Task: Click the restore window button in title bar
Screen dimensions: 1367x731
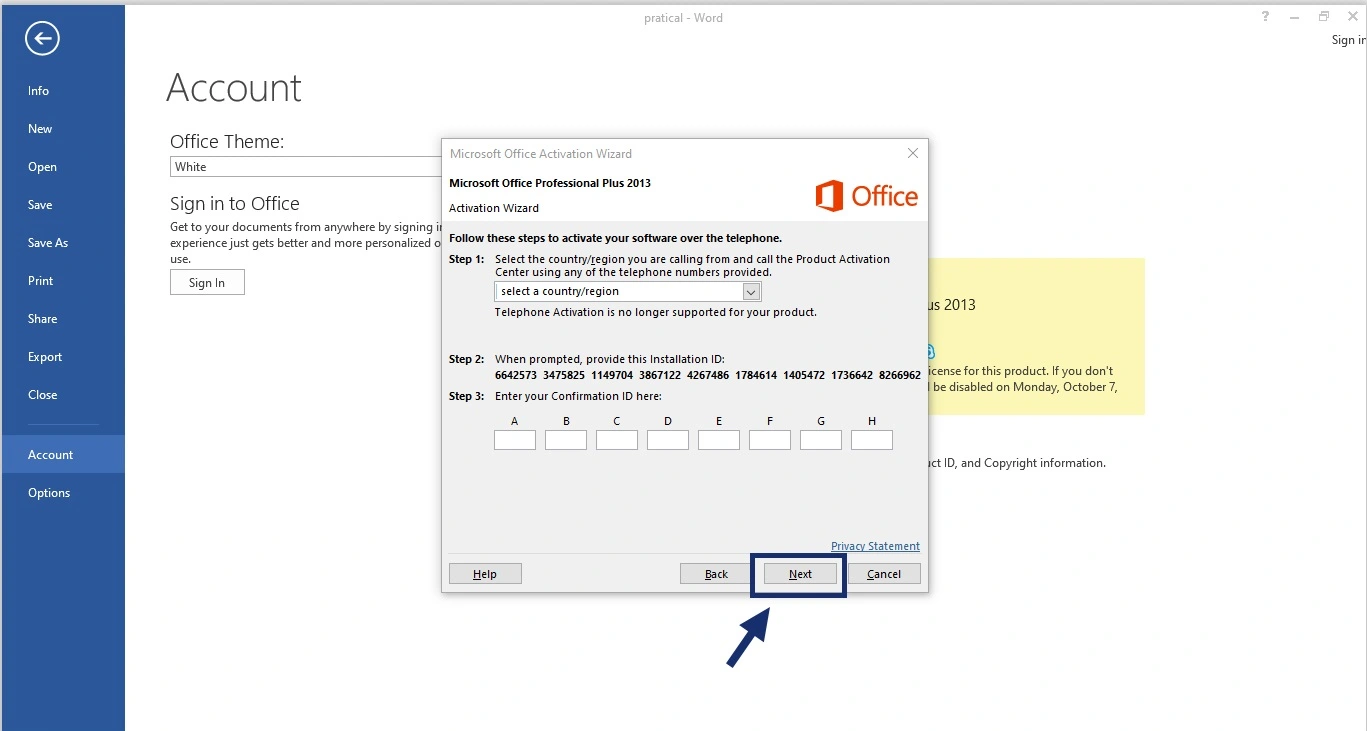Action: pos(1324,16)
